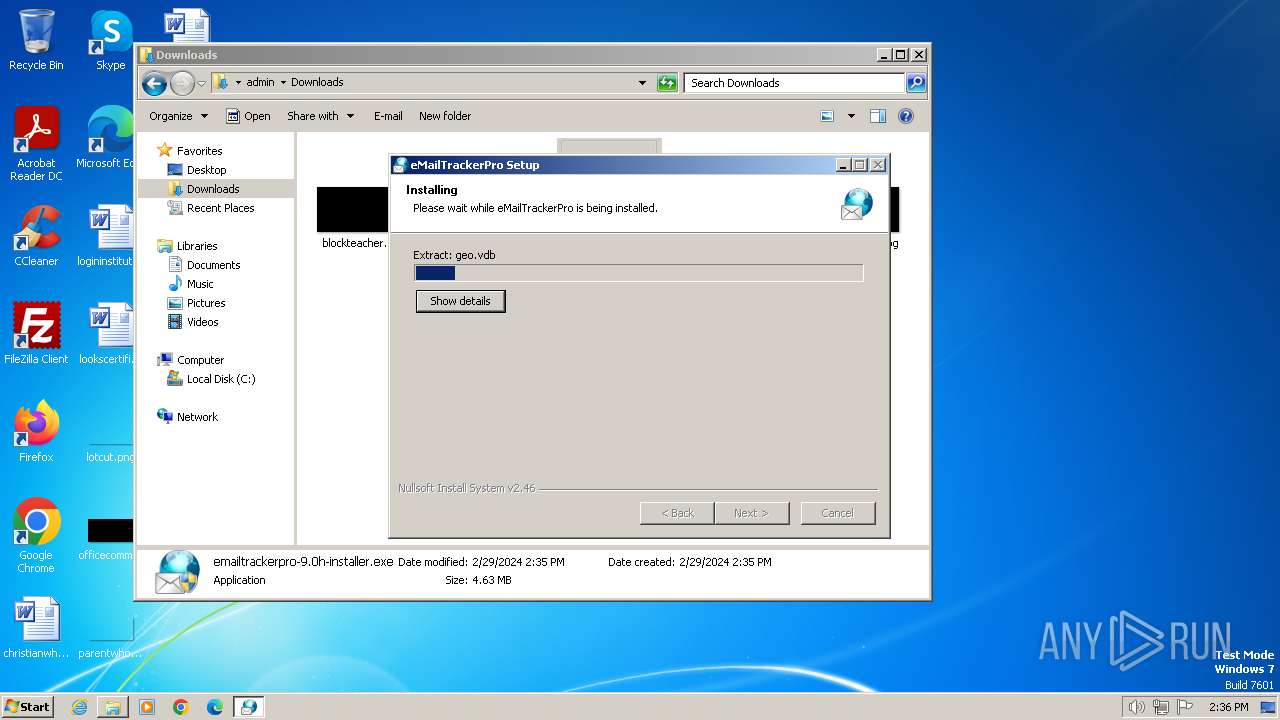Click forward arrow in Downloads explorer window
Screen dimensions: 1280x720
click(x=182, y=83)
